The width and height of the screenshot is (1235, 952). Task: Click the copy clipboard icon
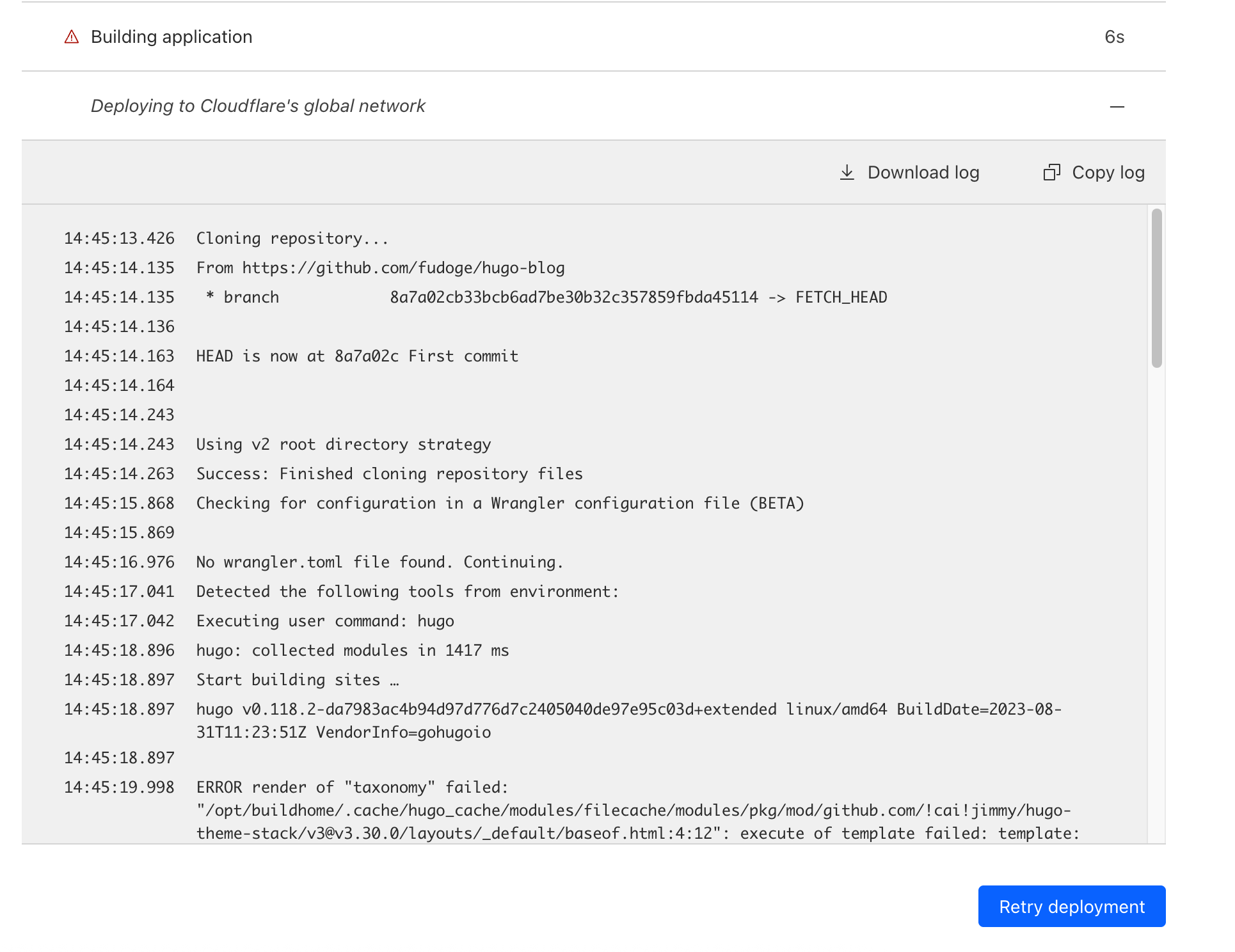tap(1051, 172)
